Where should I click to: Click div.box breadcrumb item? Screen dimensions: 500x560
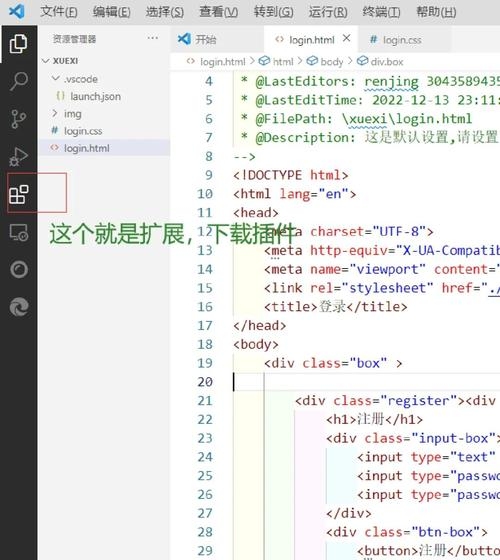coord(380,62)
